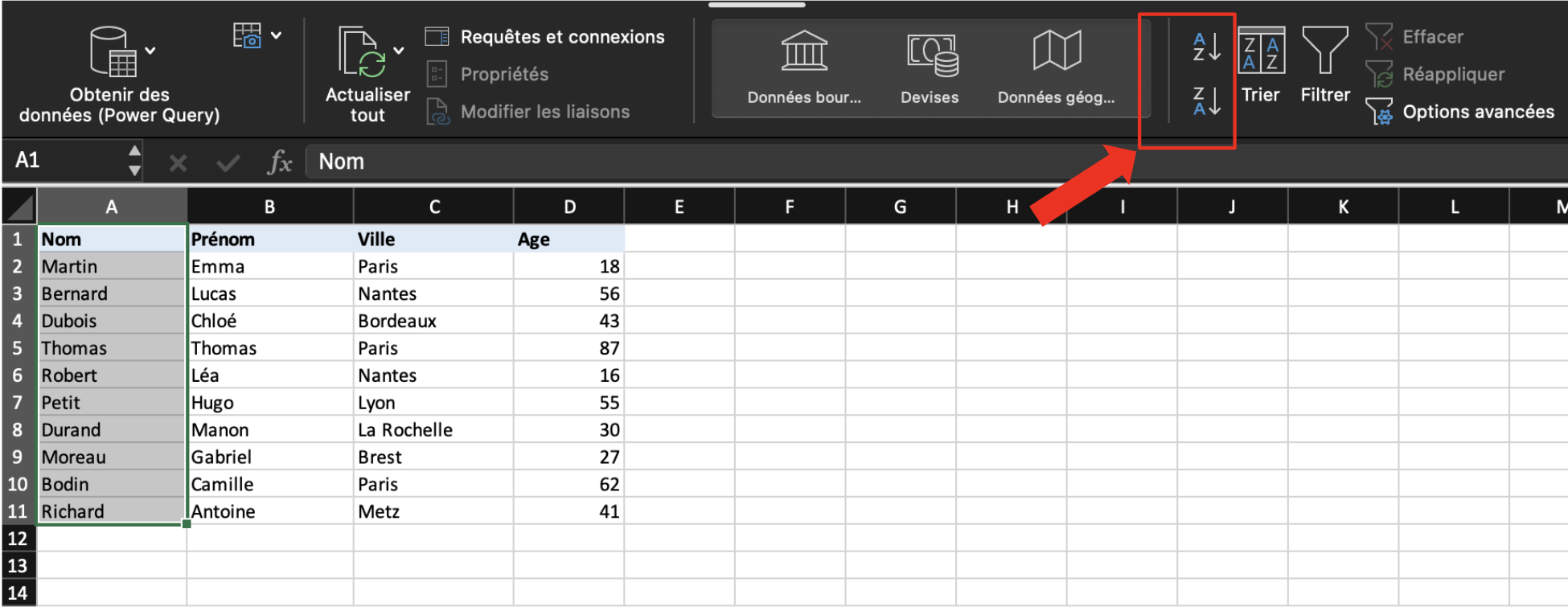1568x611 pixels.
Task: Click cell containing Dubois
Action: coord(112,321)
